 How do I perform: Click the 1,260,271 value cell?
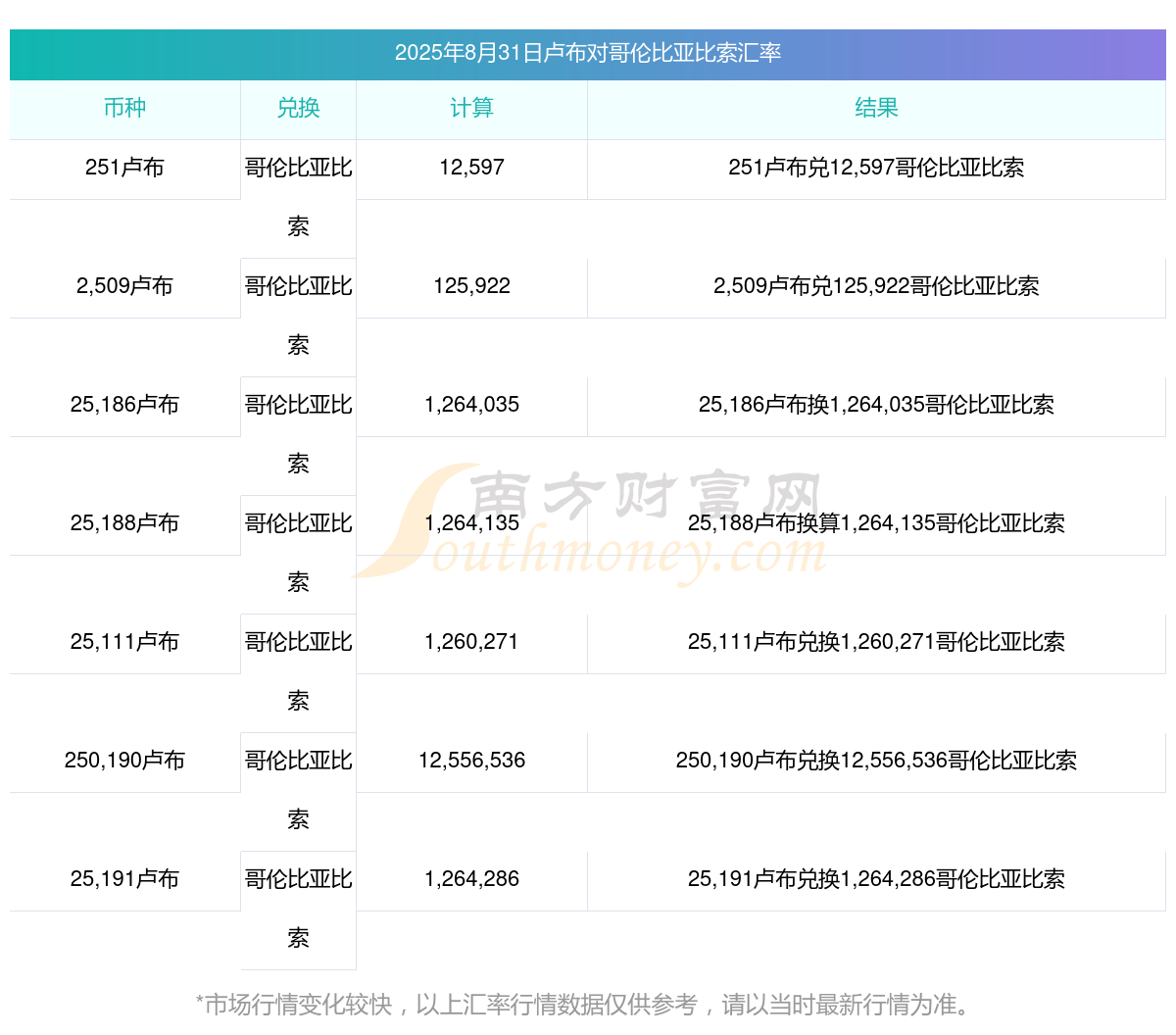[471, 643]
